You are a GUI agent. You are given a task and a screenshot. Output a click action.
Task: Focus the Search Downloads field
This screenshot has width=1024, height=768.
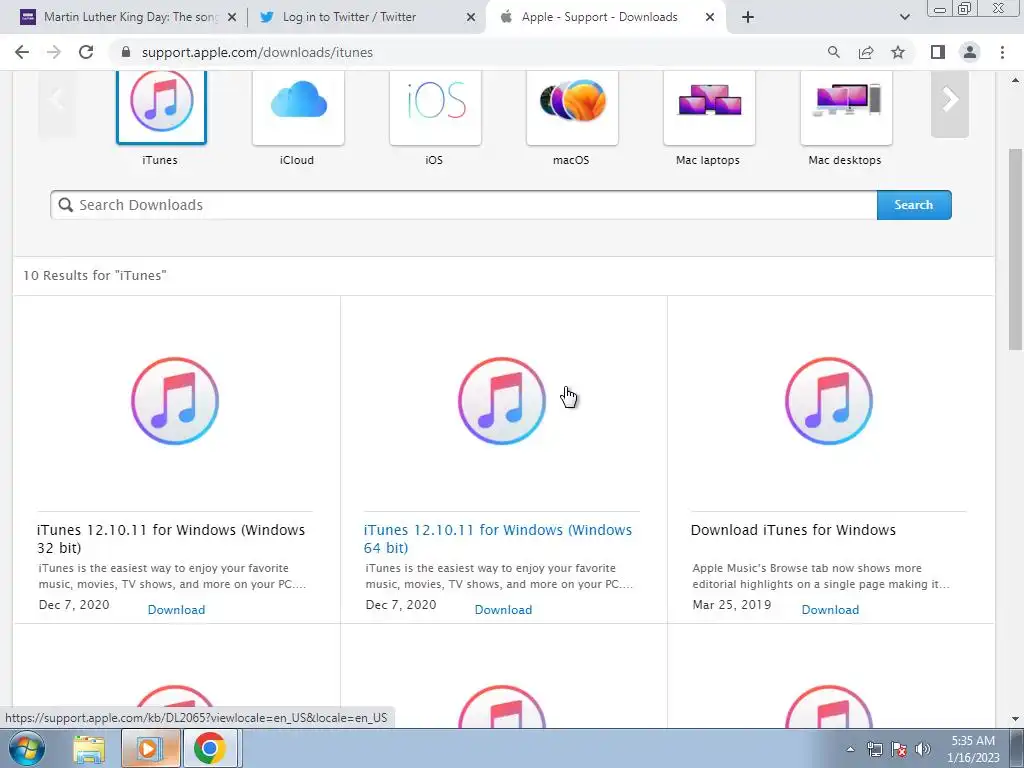pos(464,205)
